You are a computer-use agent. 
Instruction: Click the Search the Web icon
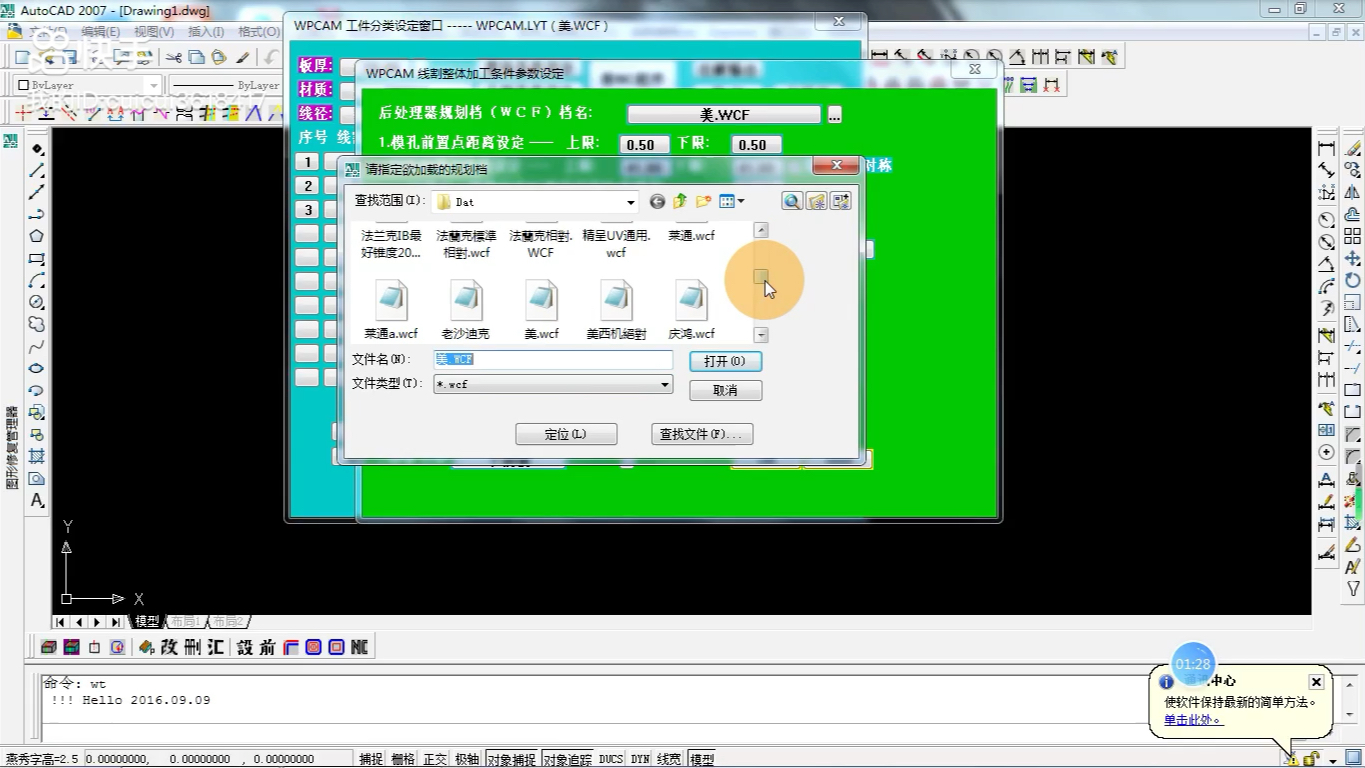[x=792, y=202]
